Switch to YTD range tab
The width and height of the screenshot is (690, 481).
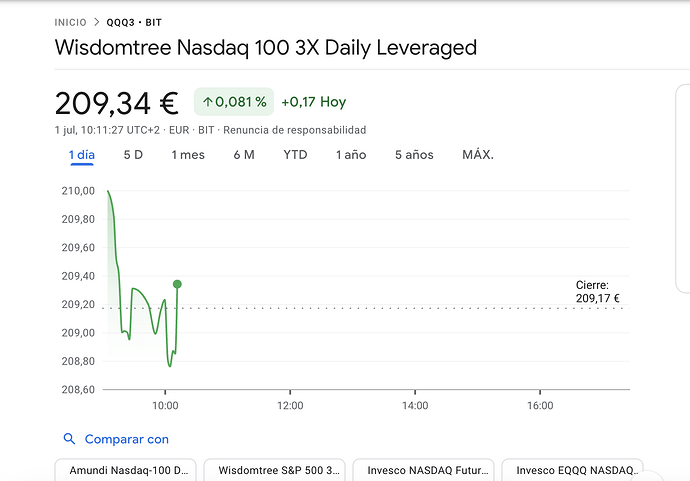295,155
